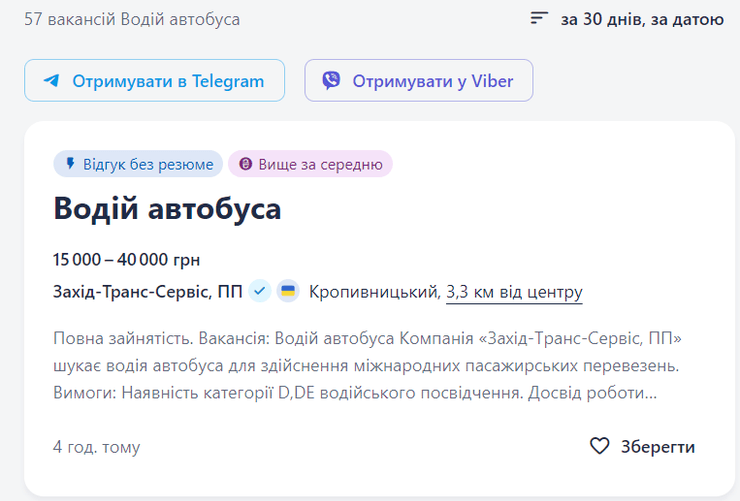Click the sort lines icon
The width and height of the screenshot is (740, 501).
[539, 18]
